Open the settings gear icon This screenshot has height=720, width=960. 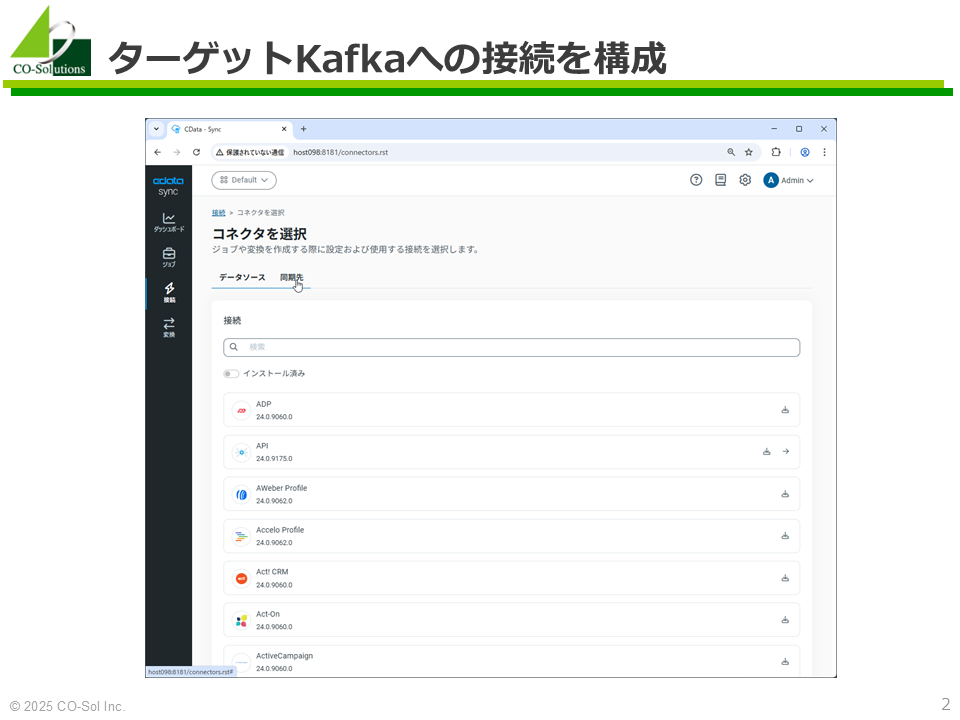coord(745,180)
